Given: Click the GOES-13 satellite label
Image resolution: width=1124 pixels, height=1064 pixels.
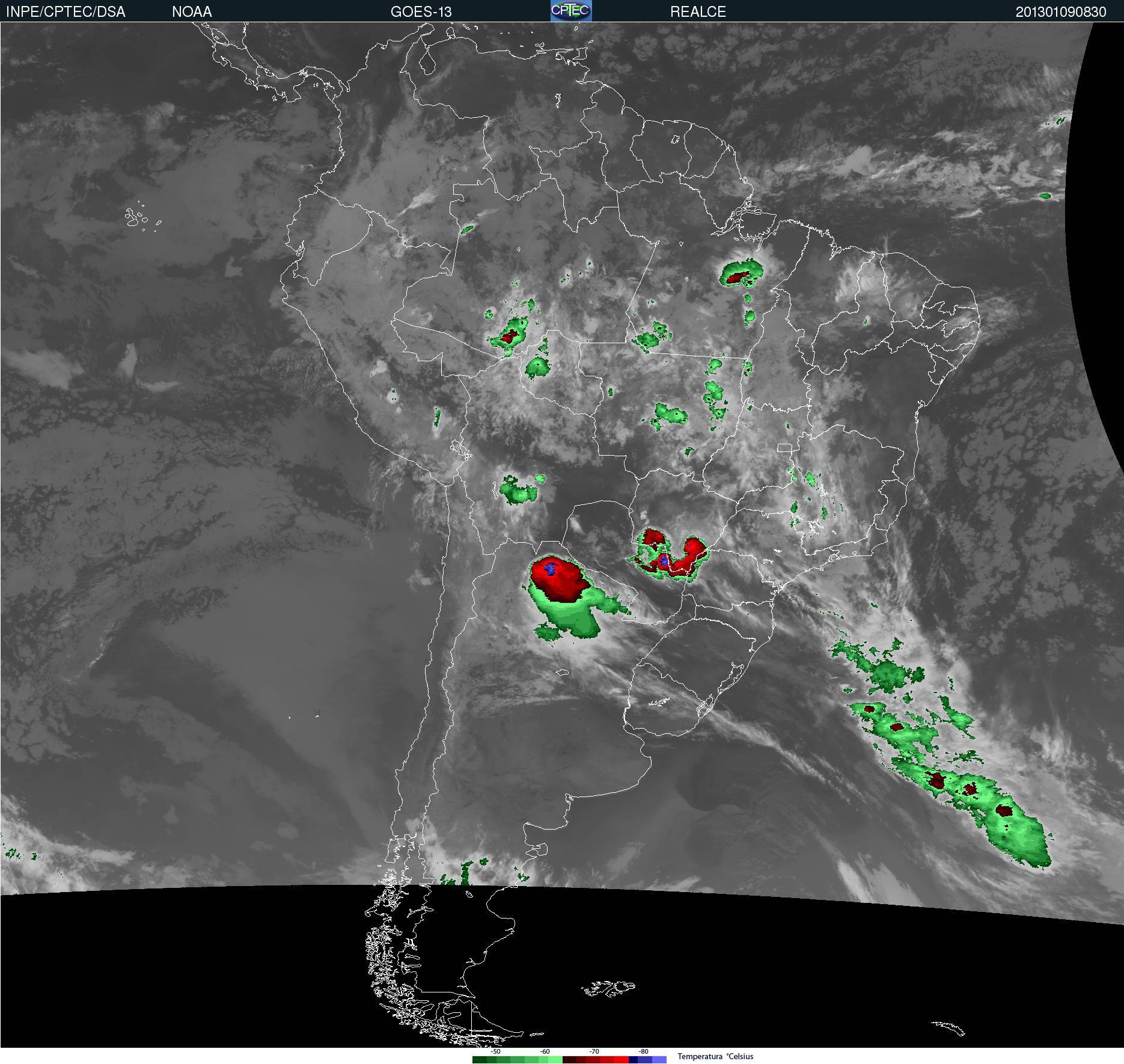Looking at the screenshot, I should pyautogui.click(x=421, y=11).
